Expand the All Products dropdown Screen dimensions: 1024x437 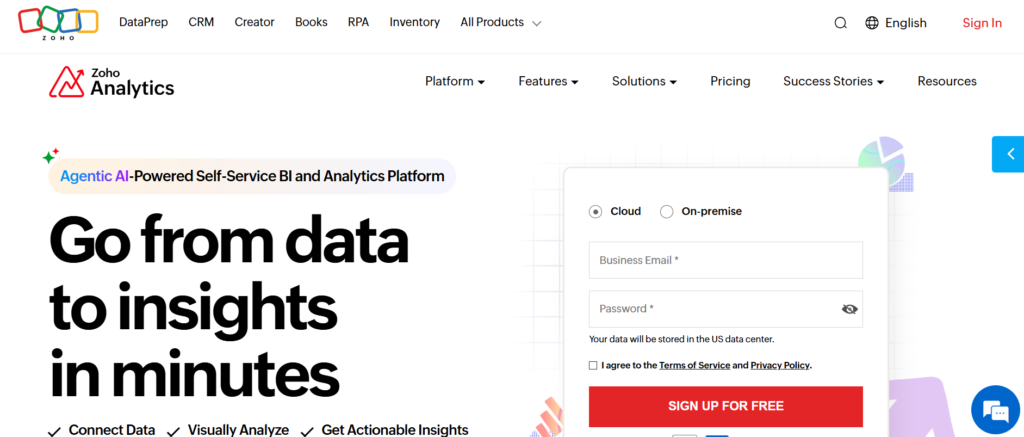point(501,23)
